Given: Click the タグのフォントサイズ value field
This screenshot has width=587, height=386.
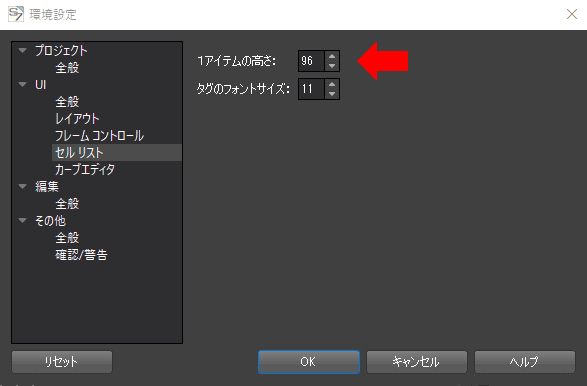Looking at the screenshot, I should [311, 89].
